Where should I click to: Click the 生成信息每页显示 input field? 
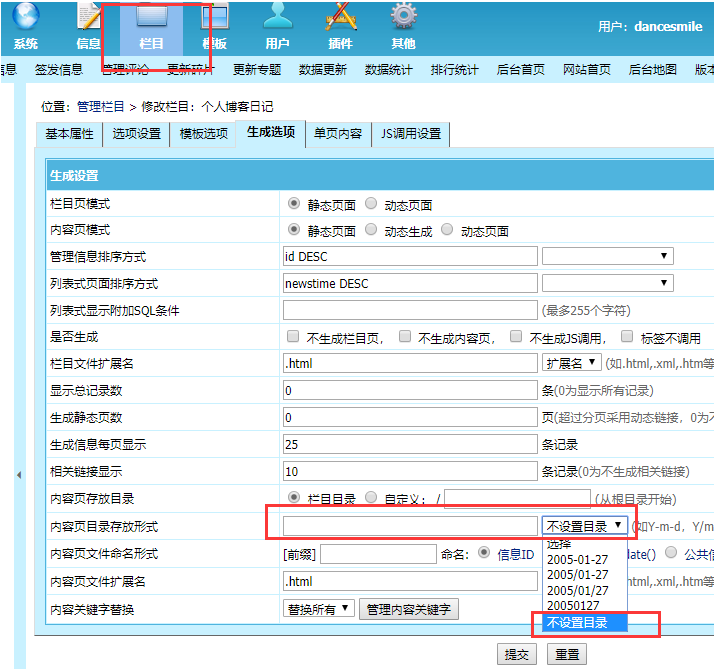click(410, 445)
